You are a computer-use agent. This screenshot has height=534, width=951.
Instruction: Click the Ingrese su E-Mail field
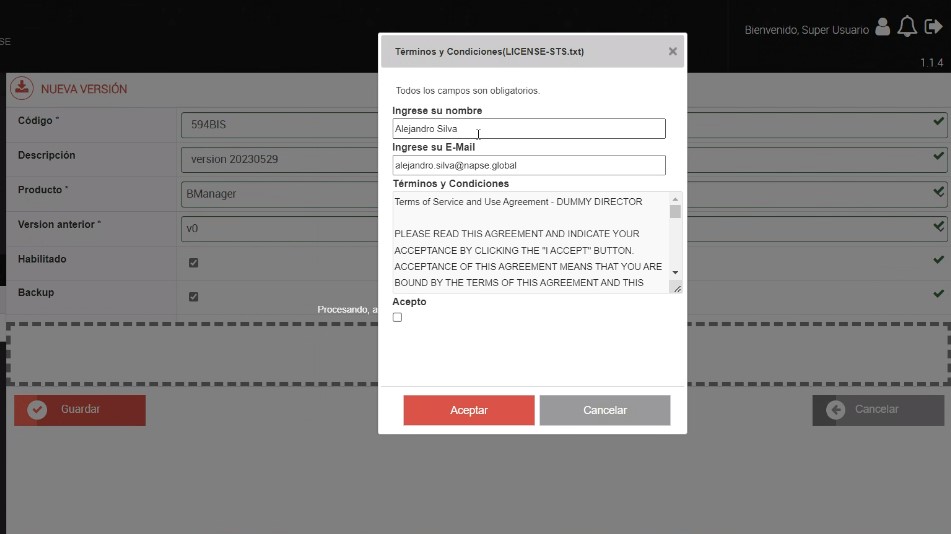click(528, 165)
